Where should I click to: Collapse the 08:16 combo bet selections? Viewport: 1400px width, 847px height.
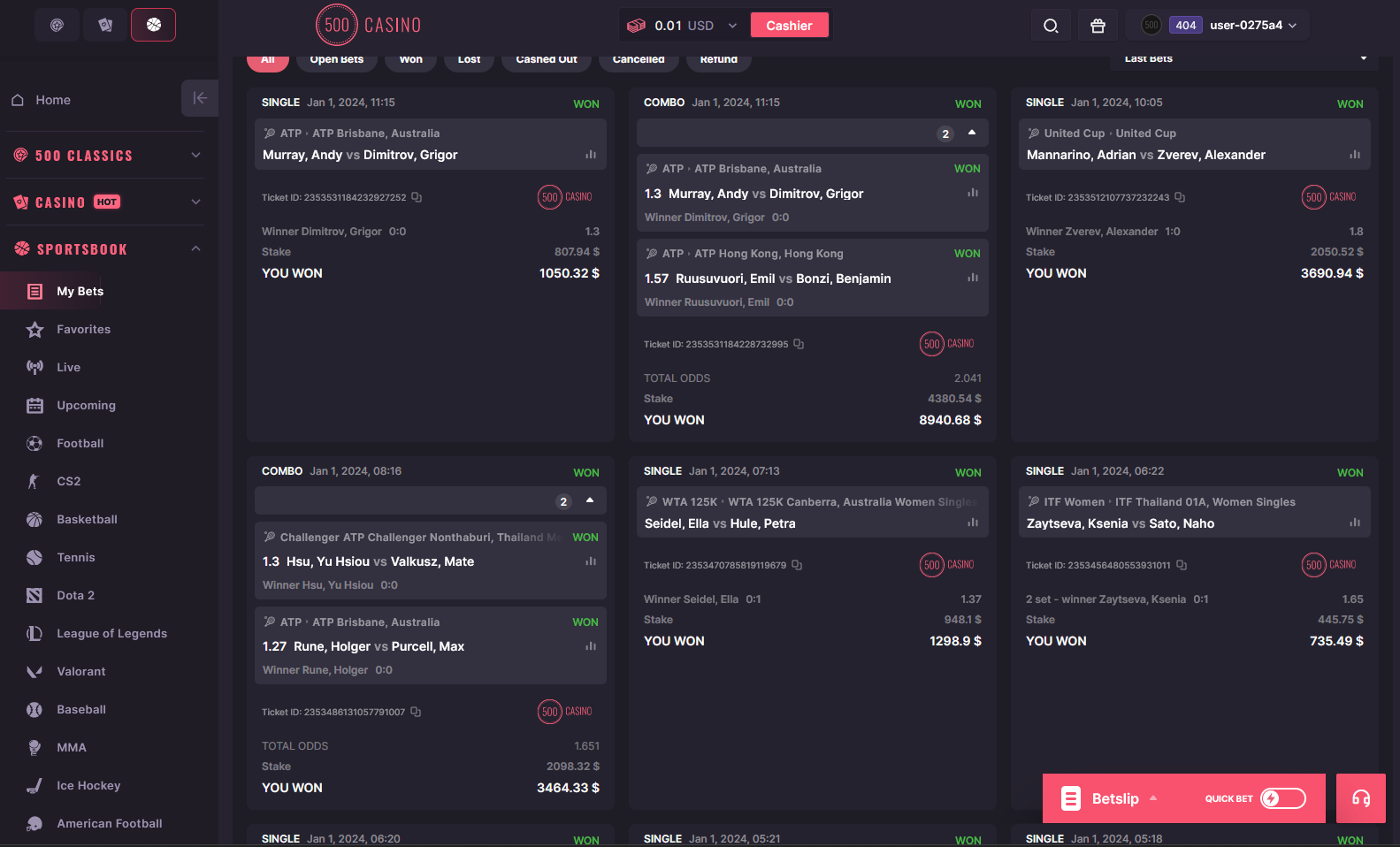(590, 500)
